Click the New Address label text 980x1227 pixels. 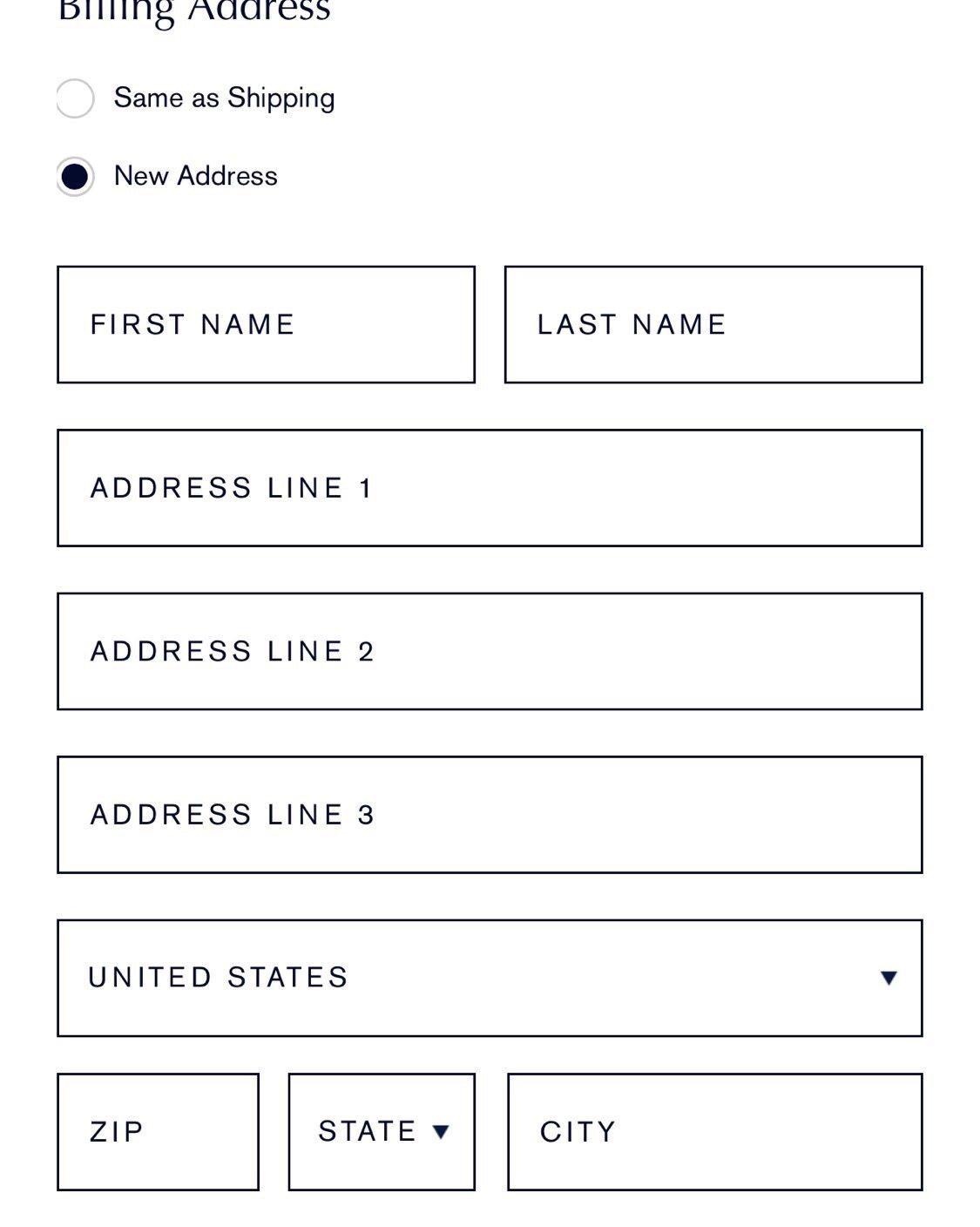(196, 176)
